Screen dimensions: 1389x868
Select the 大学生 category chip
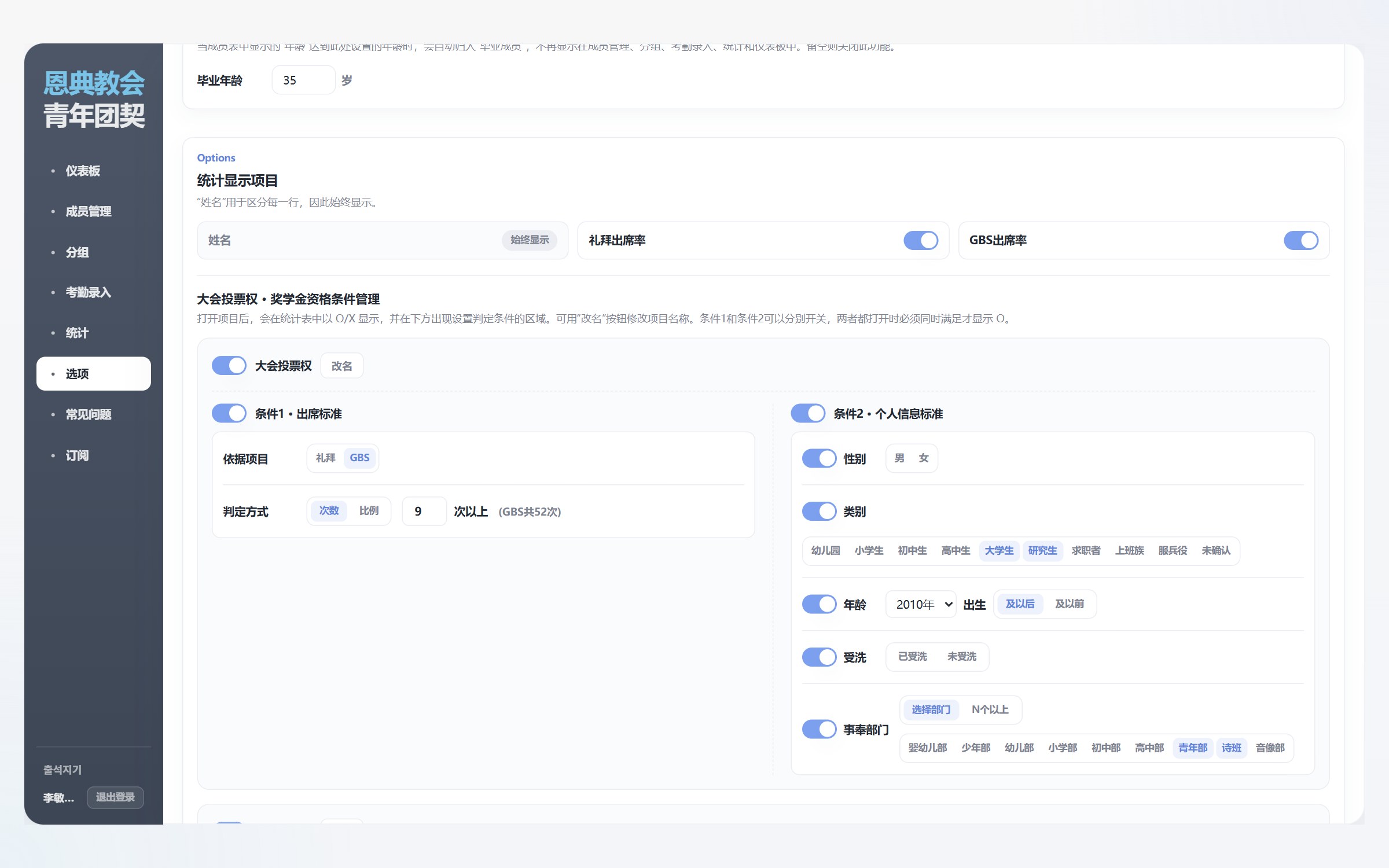click(999, 550)
